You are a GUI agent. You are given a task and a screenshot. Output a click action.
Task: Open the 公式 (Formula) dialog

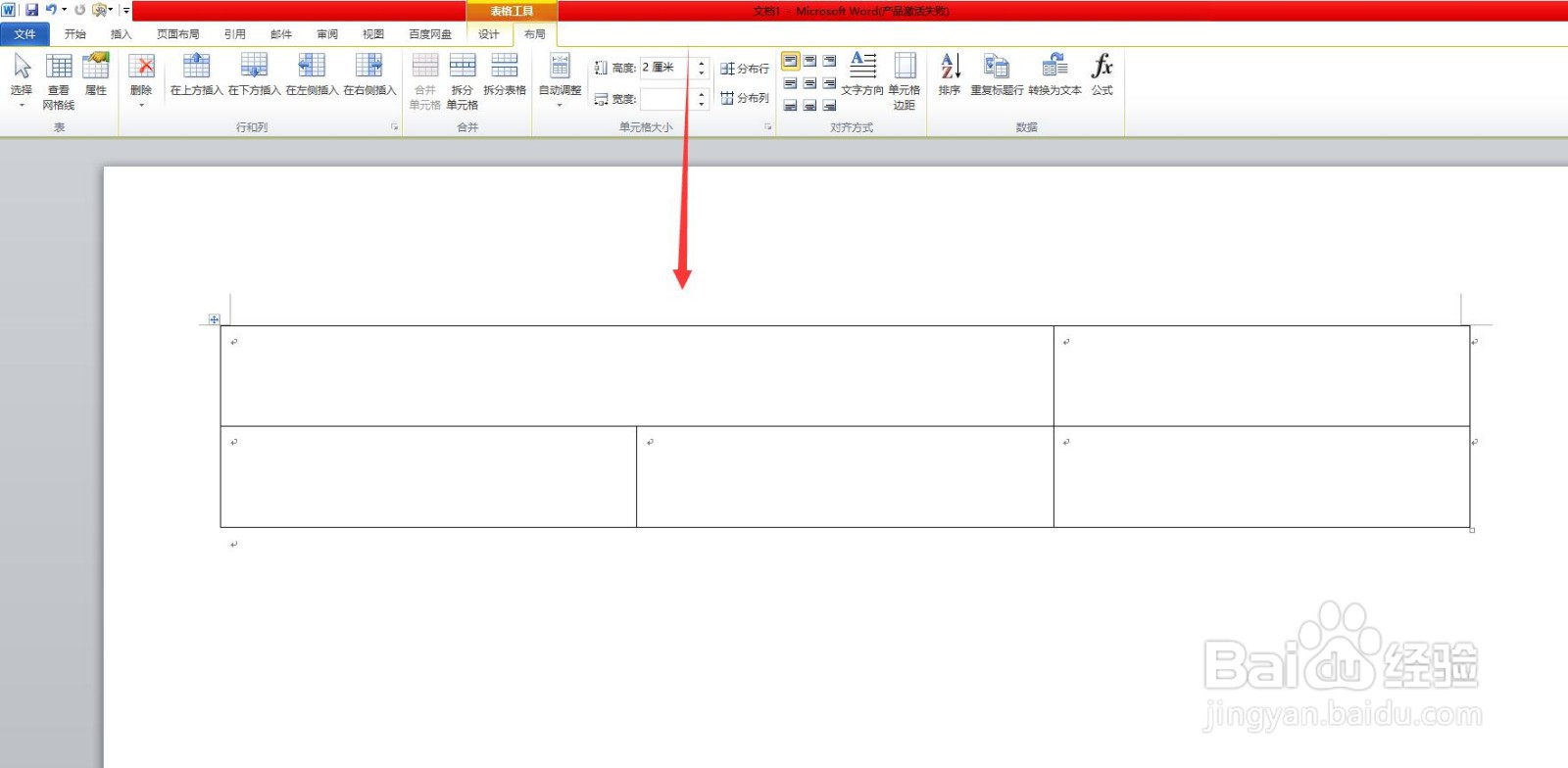1102,74
